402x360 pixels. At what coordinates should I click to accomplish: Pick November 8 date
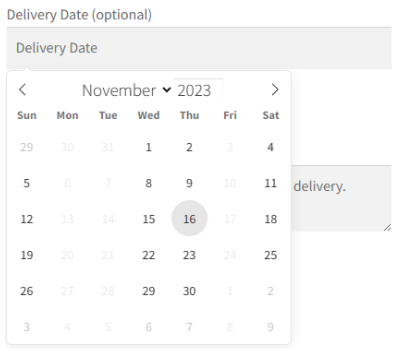click(x=149, y=183)
